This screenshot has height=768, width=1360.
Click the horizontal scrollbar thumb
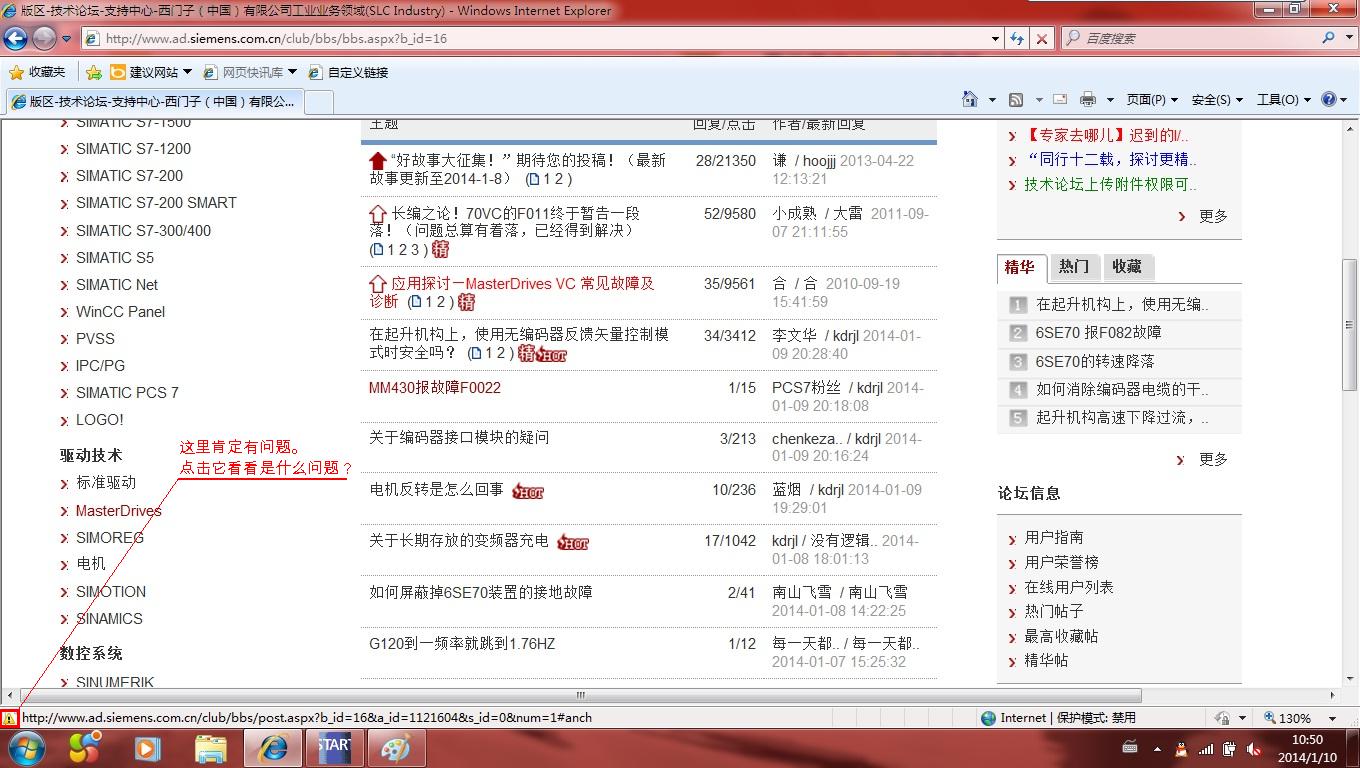[580, 695]
